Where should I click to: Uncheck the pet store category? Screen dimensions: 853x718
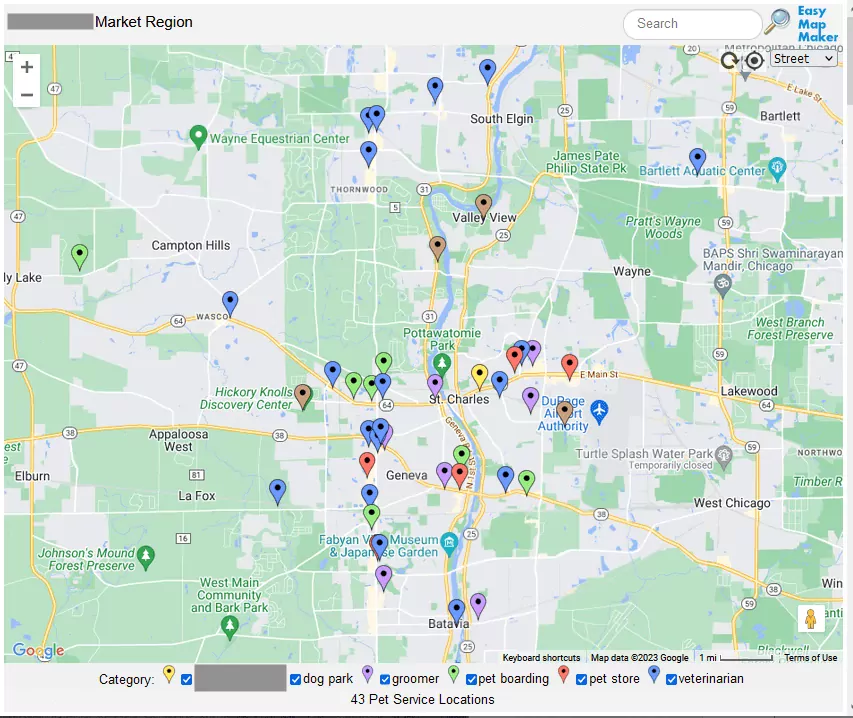[x=581, y=680]
